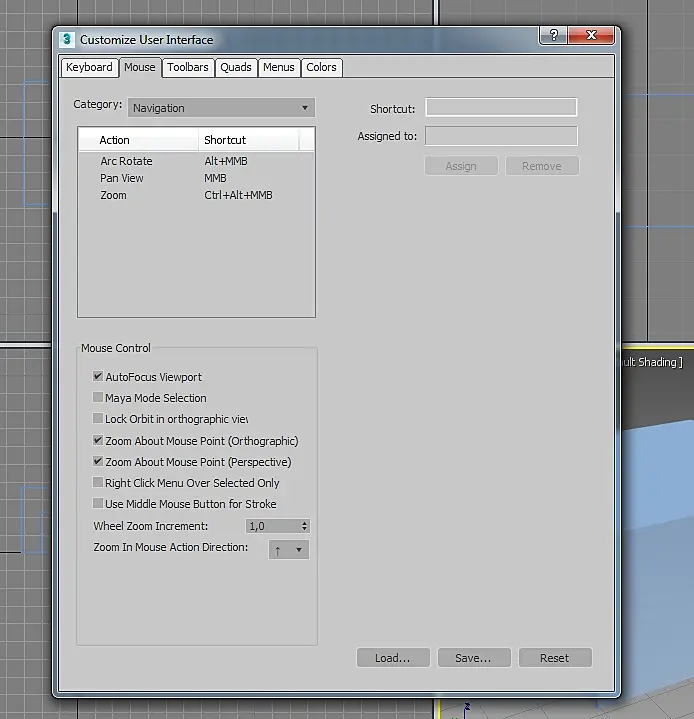The width and height of the screenshot is (694, 719).
Task: Select the Mouse tab
Action: [140, 67]
